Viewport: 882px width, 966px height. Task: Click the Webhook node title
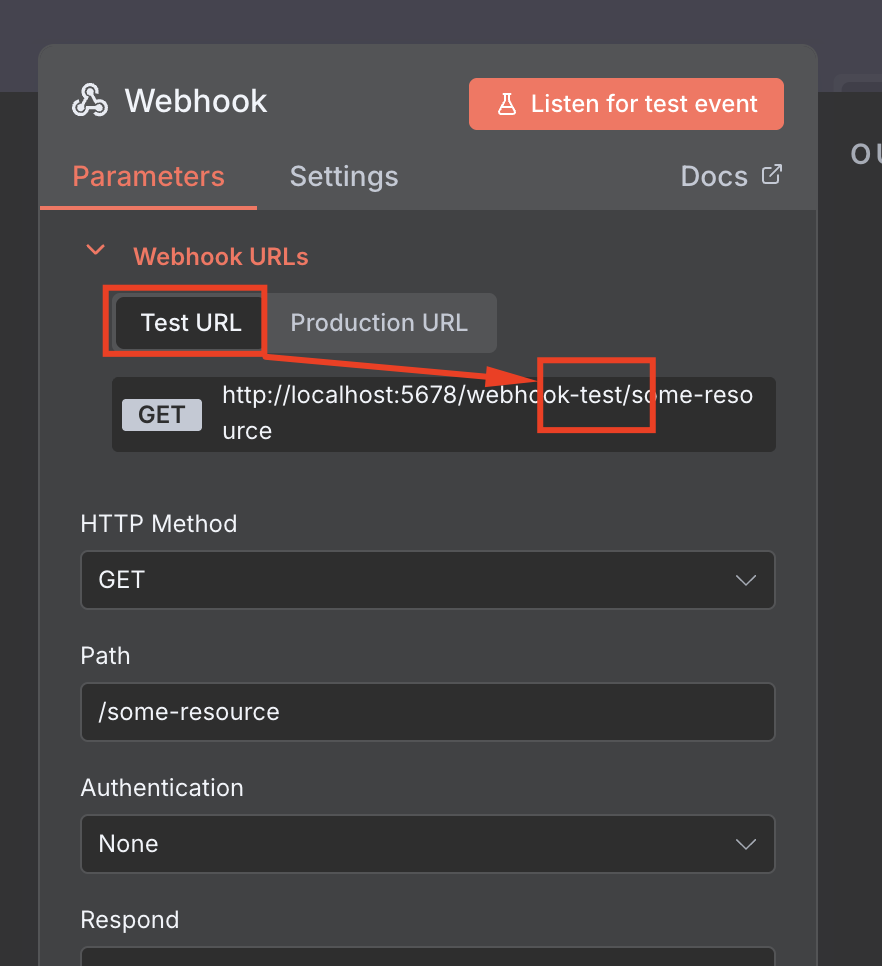pyautogui.click(x=196, y=101)
